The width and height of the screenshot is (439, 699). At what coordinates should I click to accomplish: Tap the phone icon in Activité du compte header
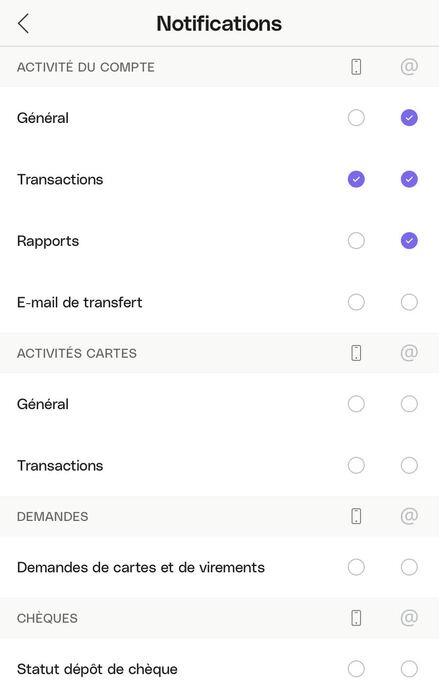[x=356, y=67]
